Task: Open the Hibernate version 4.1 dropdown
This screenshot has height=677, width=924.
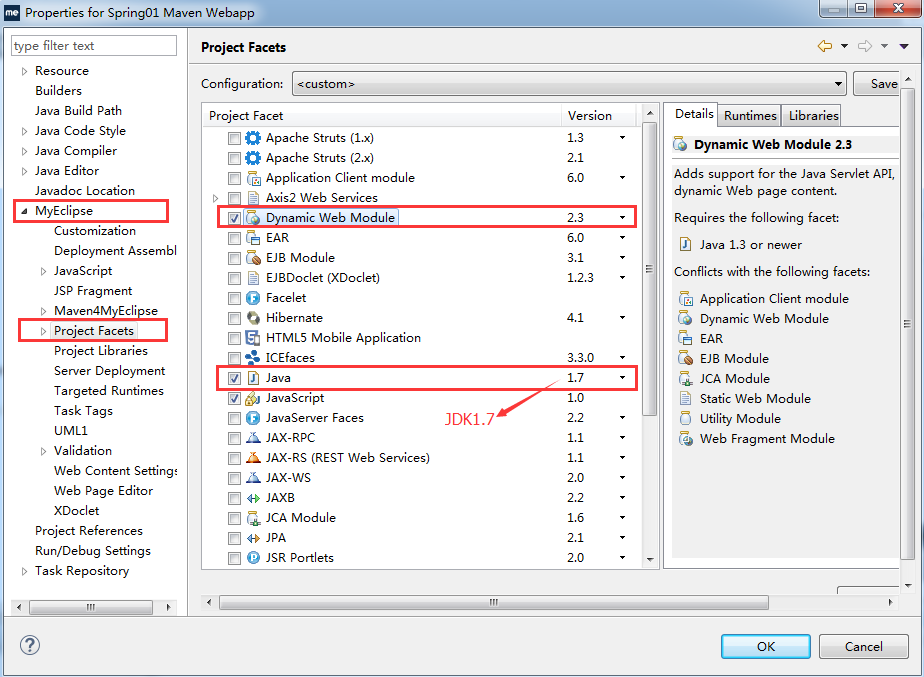Action: [x=622, y=318]
